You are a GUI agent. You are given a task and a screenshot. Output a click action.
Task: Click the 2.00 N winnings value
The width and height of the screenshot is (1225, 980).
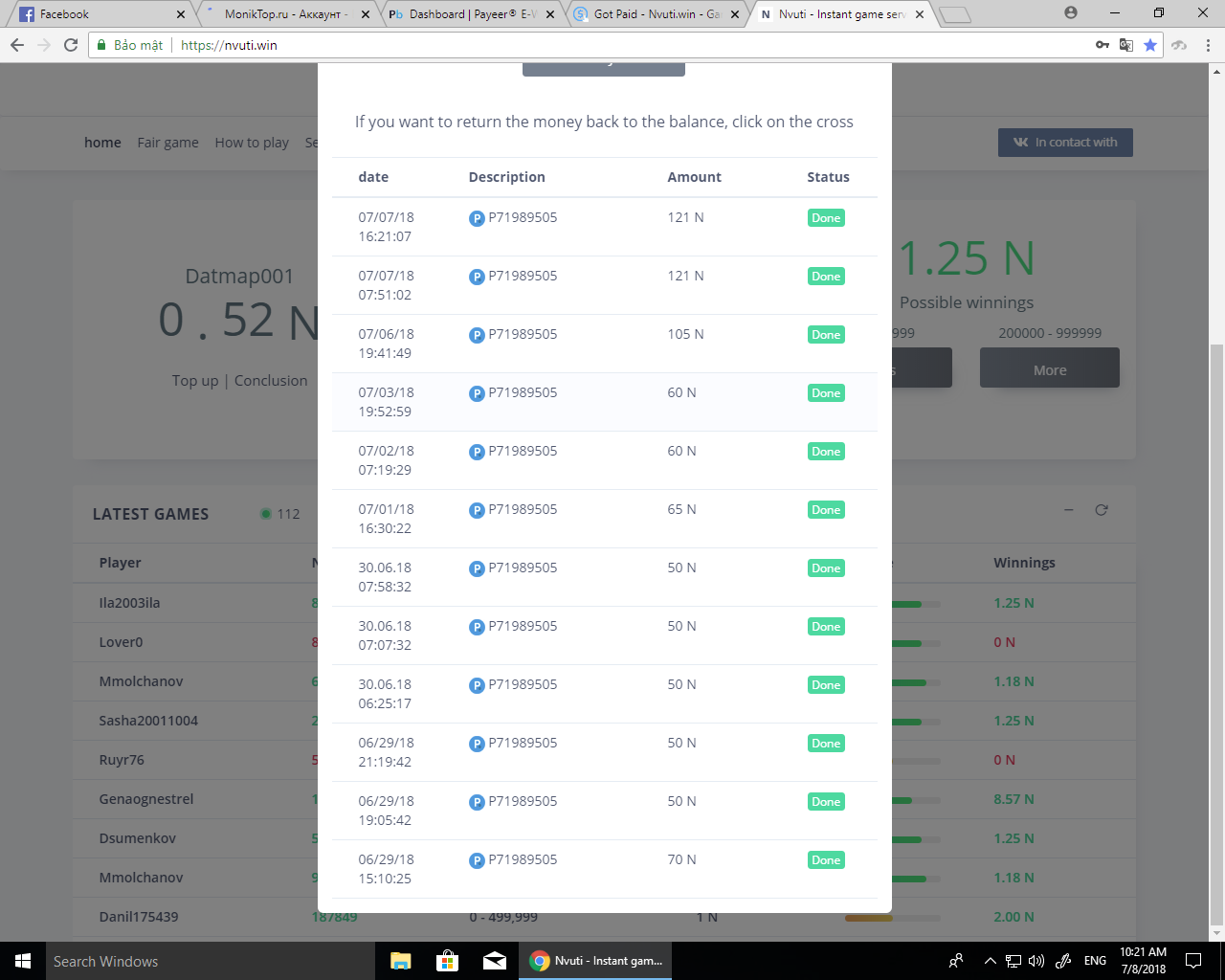[x=1013, y=917]
